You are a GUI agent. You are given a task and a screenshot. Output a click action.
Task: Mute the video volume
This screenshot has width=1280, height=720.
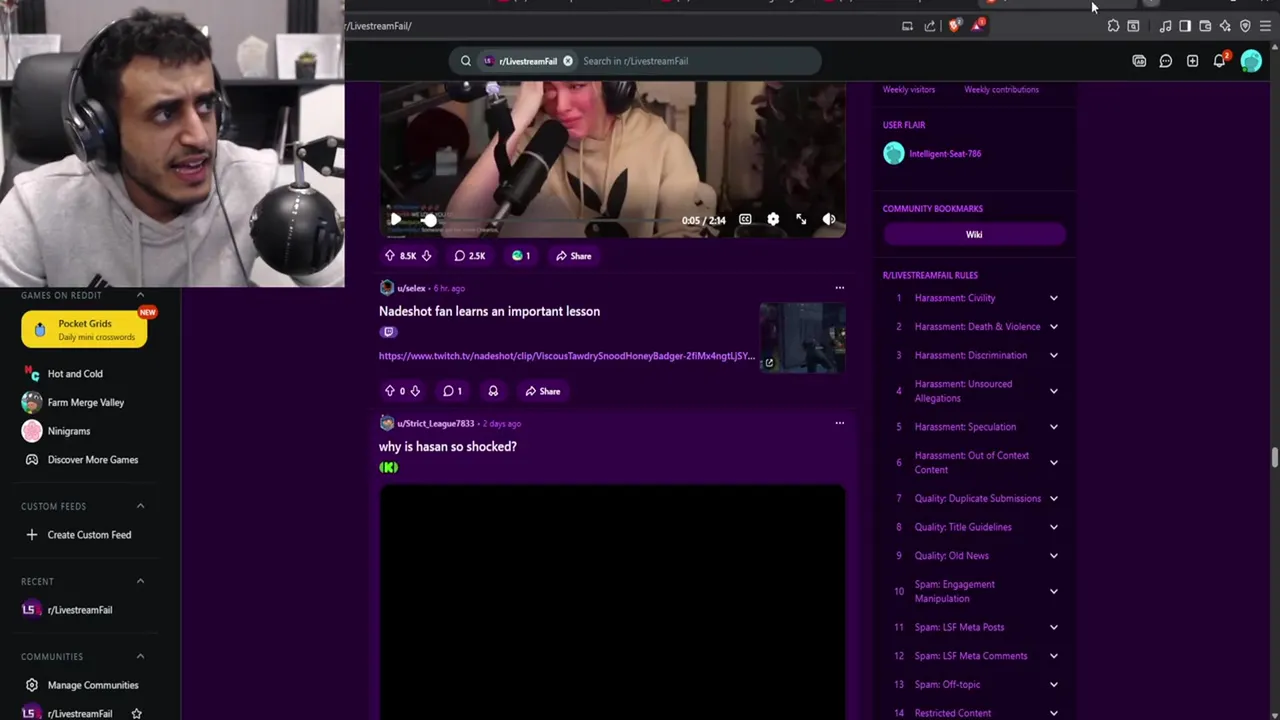[829, 219]
